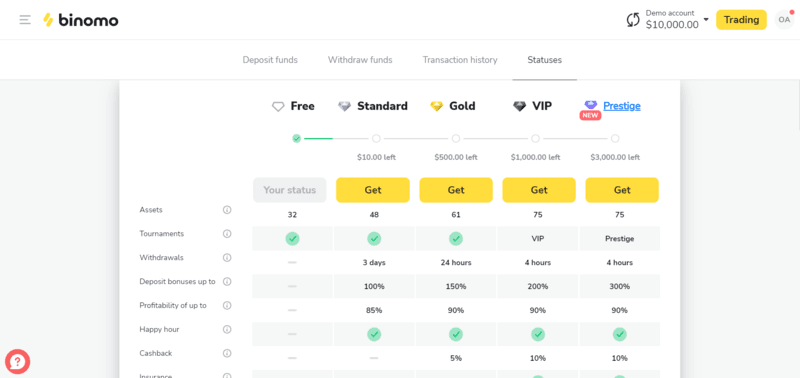Open the hamburger menu

[25, 20]
